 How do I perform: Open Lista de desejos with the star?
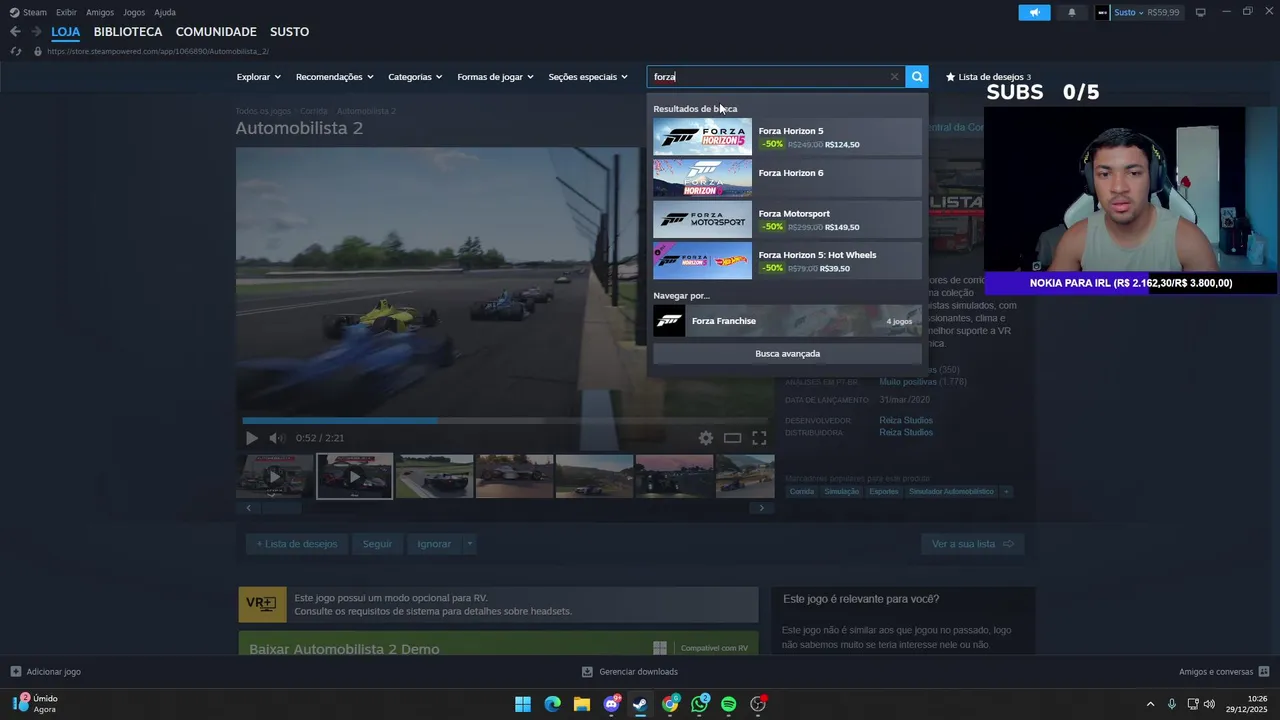pyautogui.click(x=988, y=77)
